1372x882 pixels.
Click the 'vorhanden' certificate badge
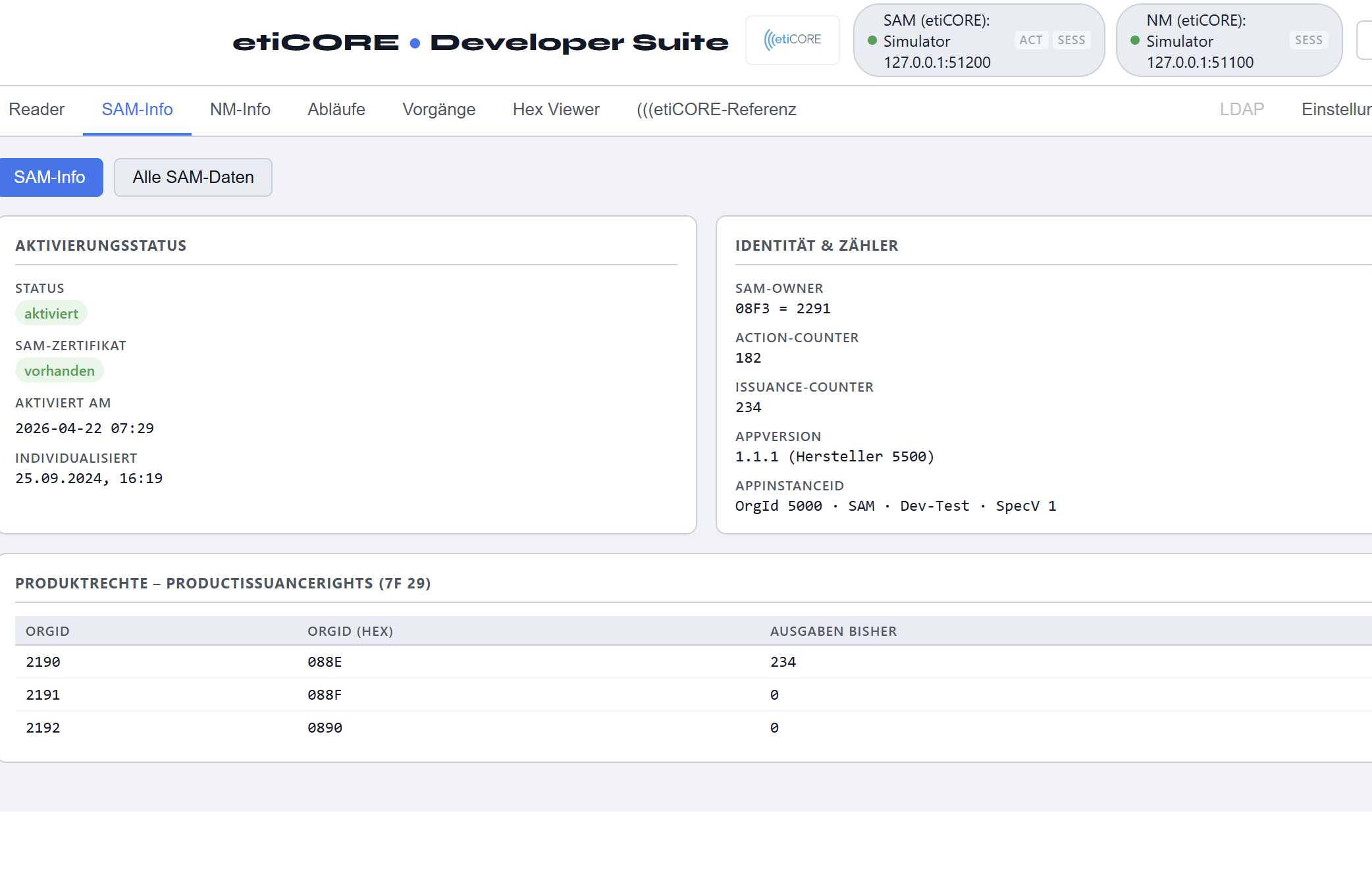59,371
